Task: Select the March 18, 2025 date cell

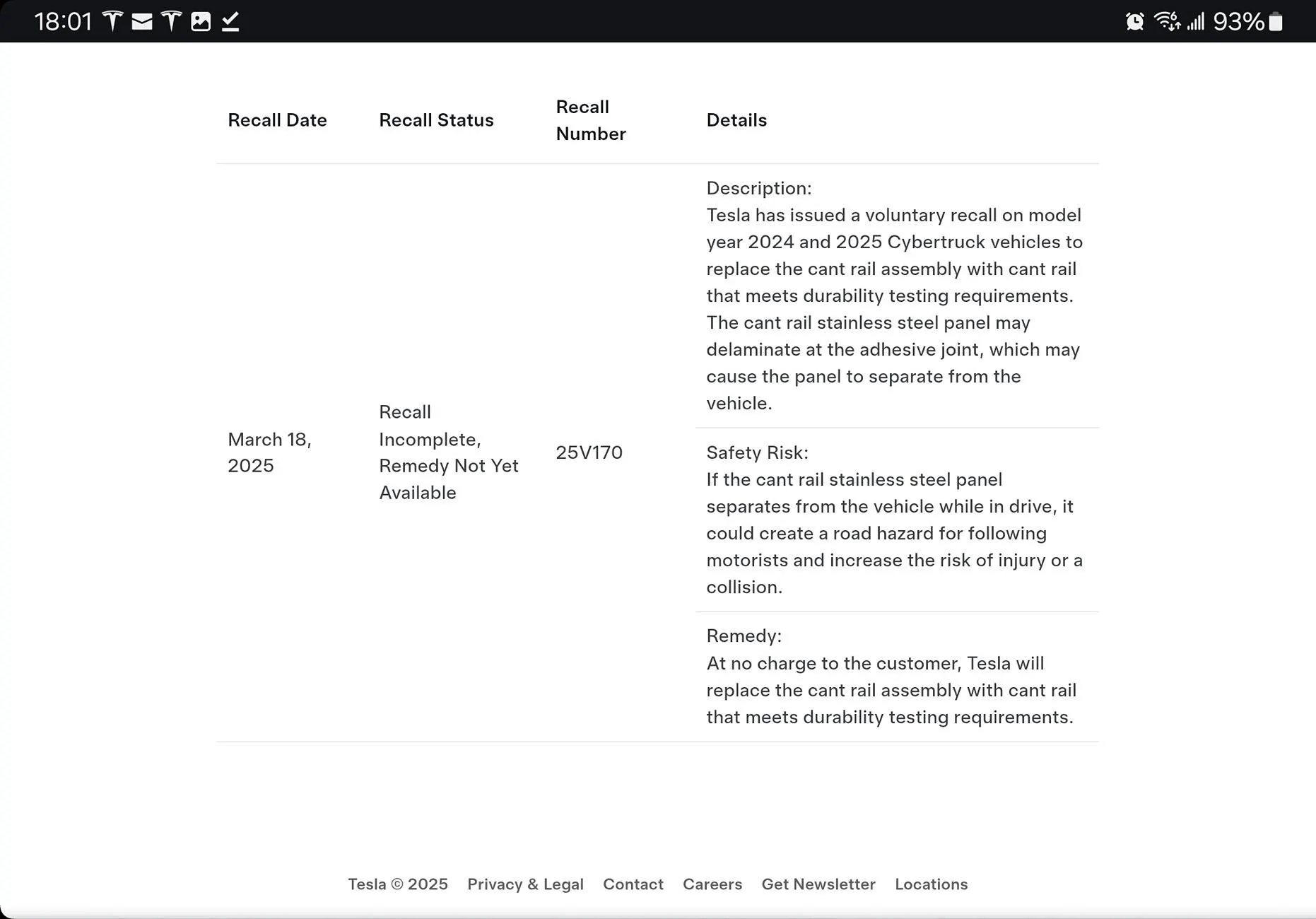Action: tap(269, 452)
